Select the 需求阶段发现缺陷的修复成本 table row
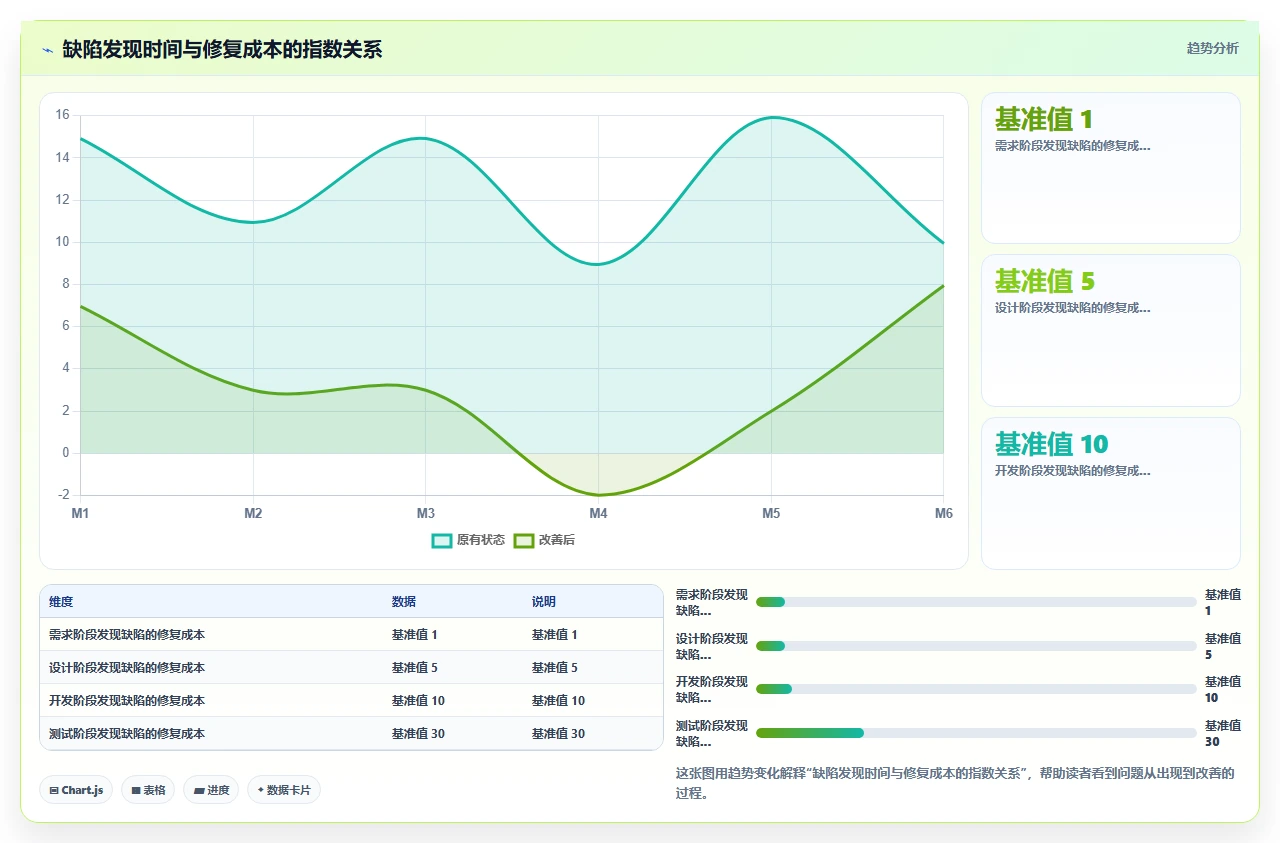This screenshot has height=843, width=1280. coord(351,635)
